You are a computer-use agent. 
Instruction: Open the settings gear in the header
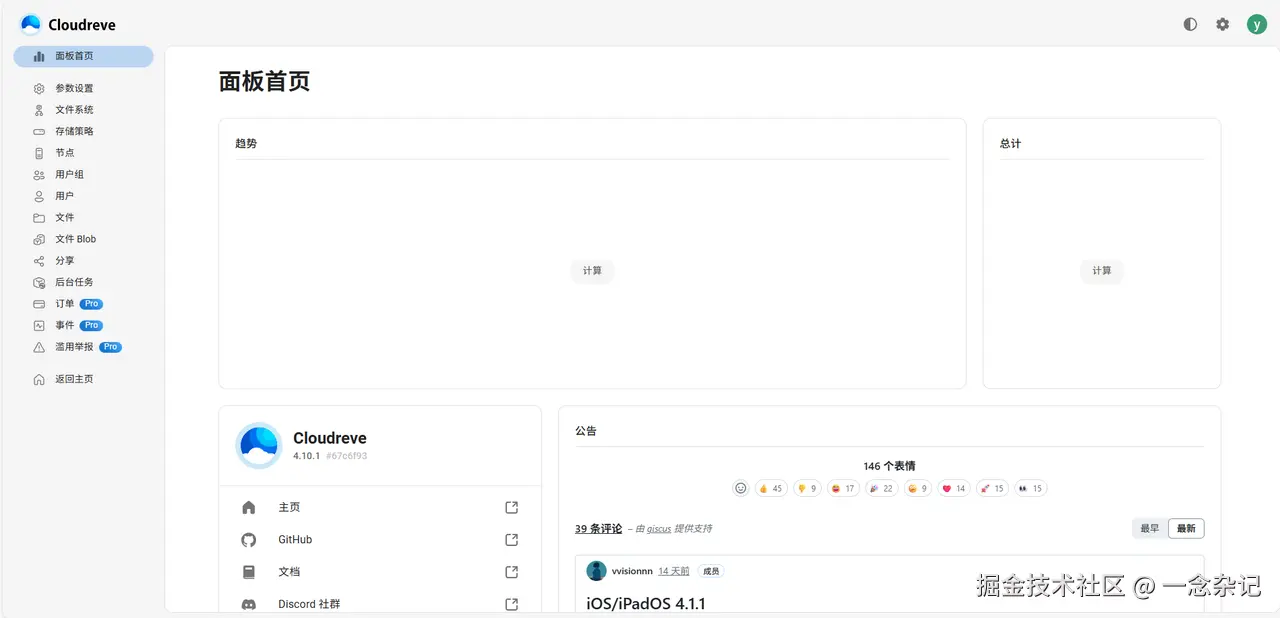(x=1222, y=24)
